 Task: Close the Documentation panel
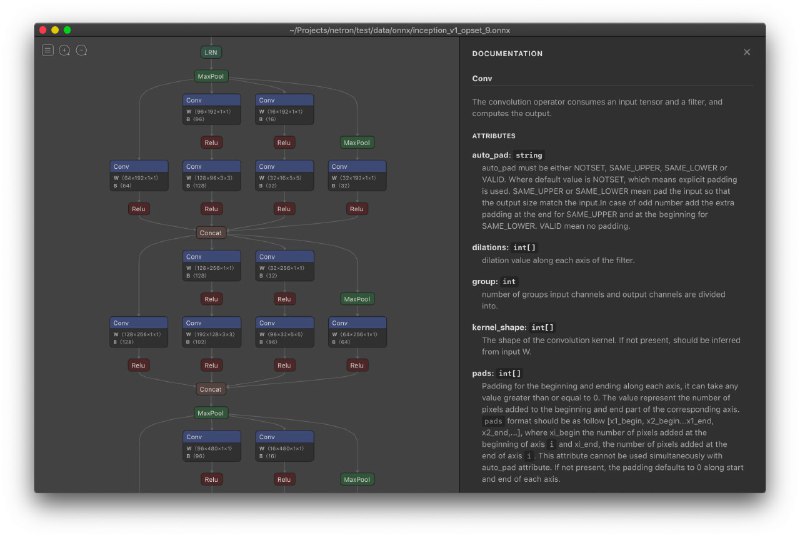[x=746, y=52]
